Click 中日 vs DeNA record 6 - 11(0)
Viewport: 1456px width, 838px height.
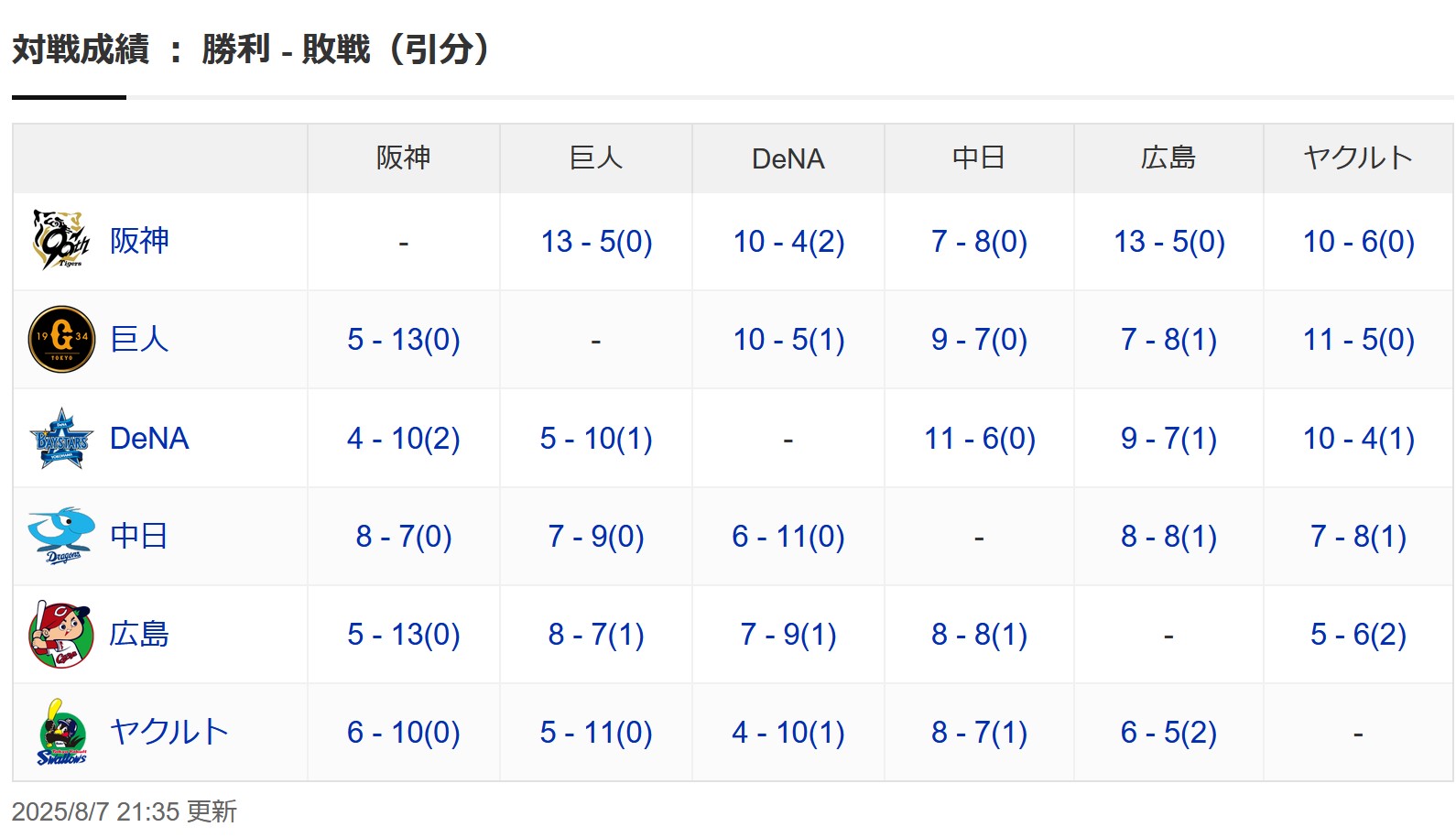click(788, 537)
